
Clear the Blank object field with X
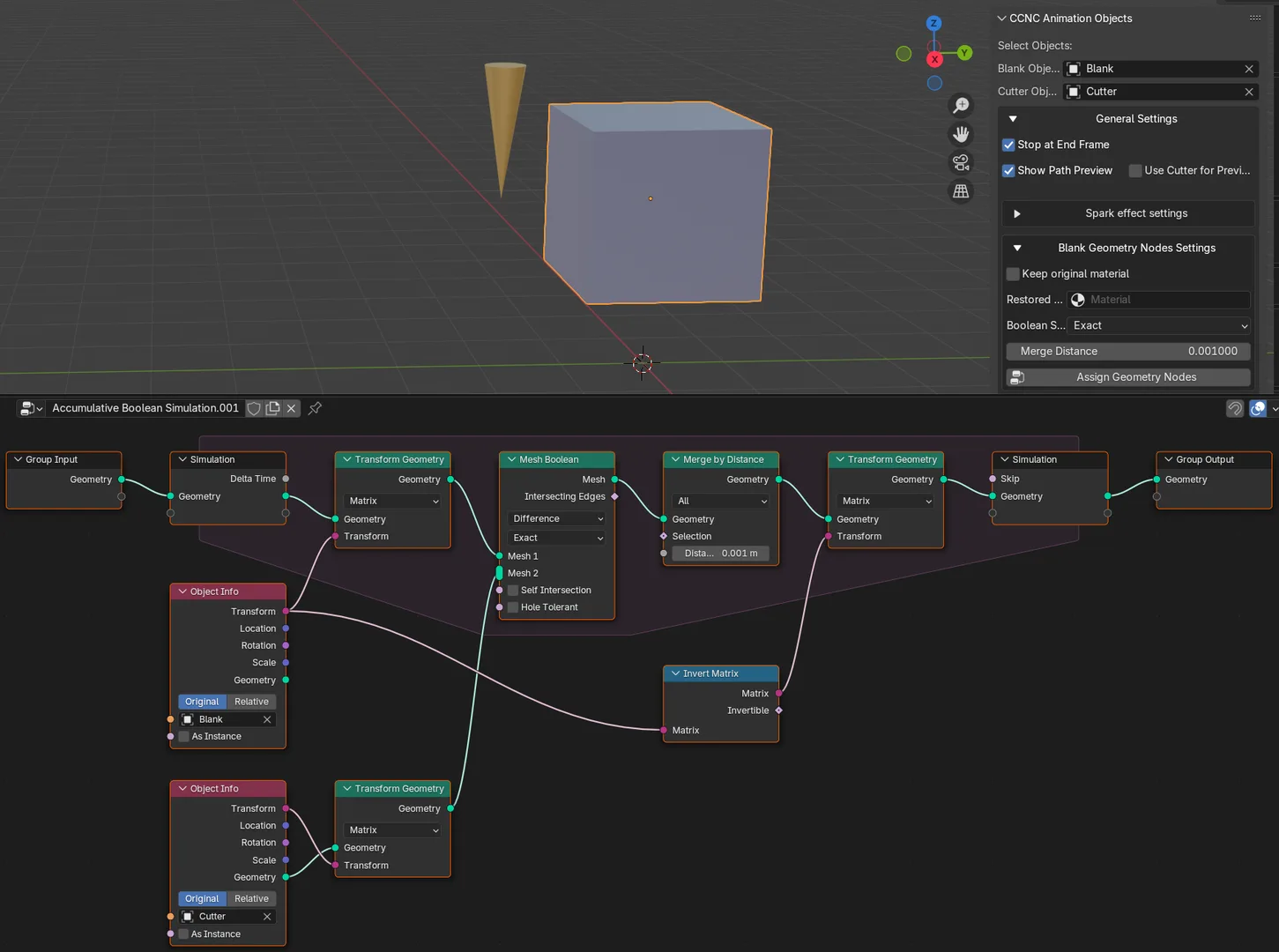1248,69
